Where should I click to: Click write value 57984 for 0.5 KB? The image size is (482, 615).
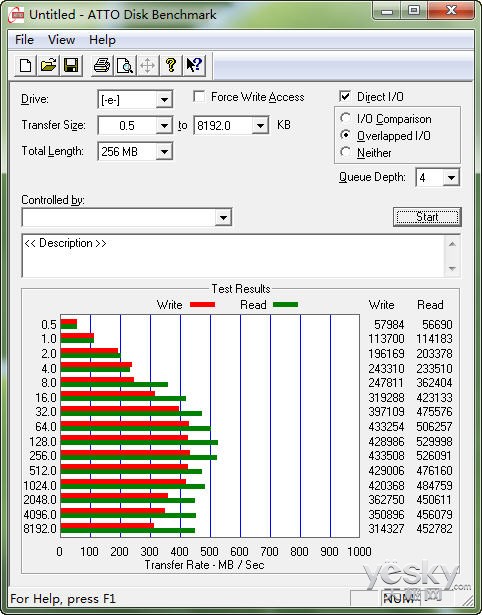(389, 325)
